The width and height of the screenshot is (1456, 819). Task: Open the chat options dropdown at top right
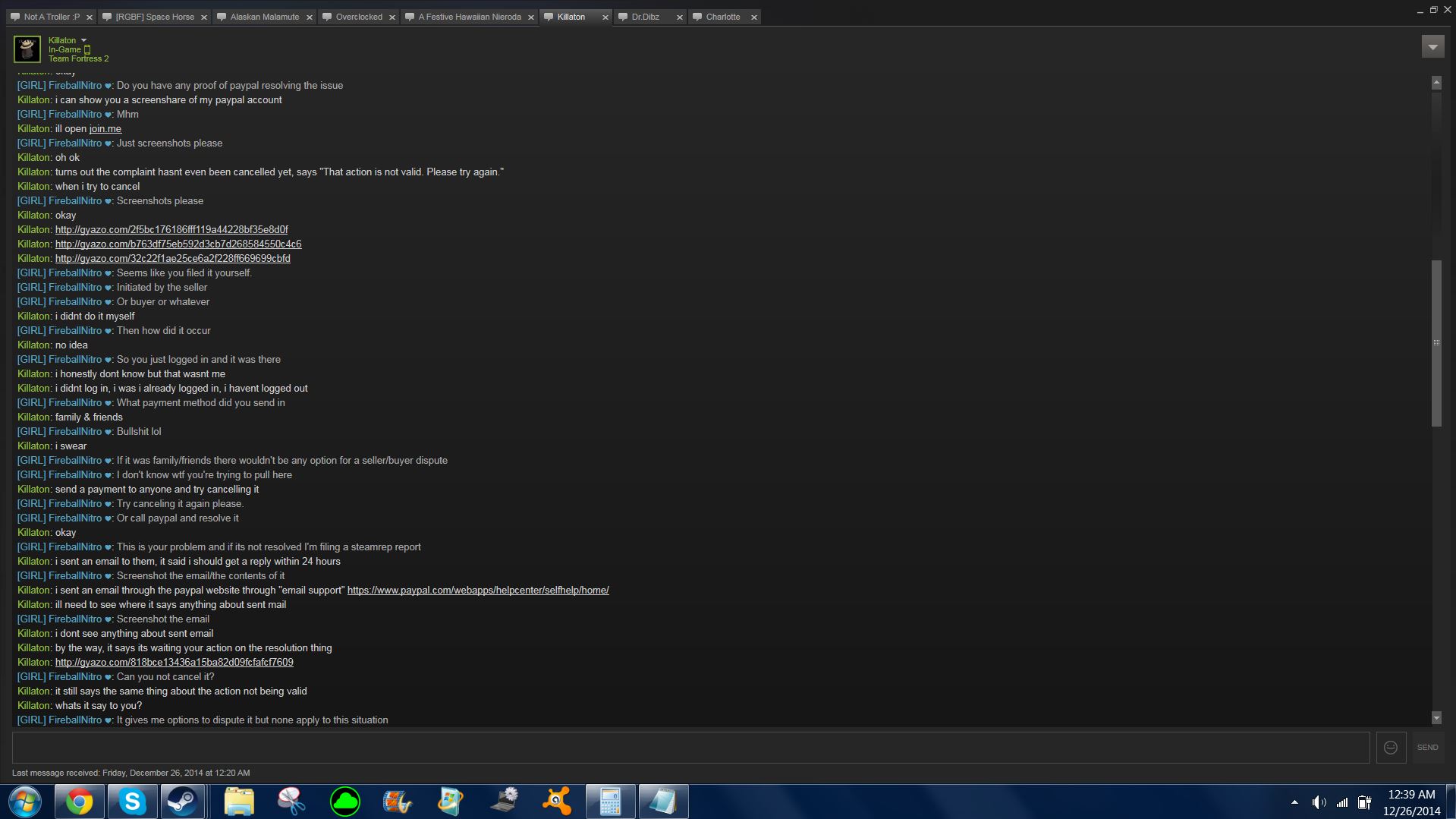click(x=1432, y=47)
